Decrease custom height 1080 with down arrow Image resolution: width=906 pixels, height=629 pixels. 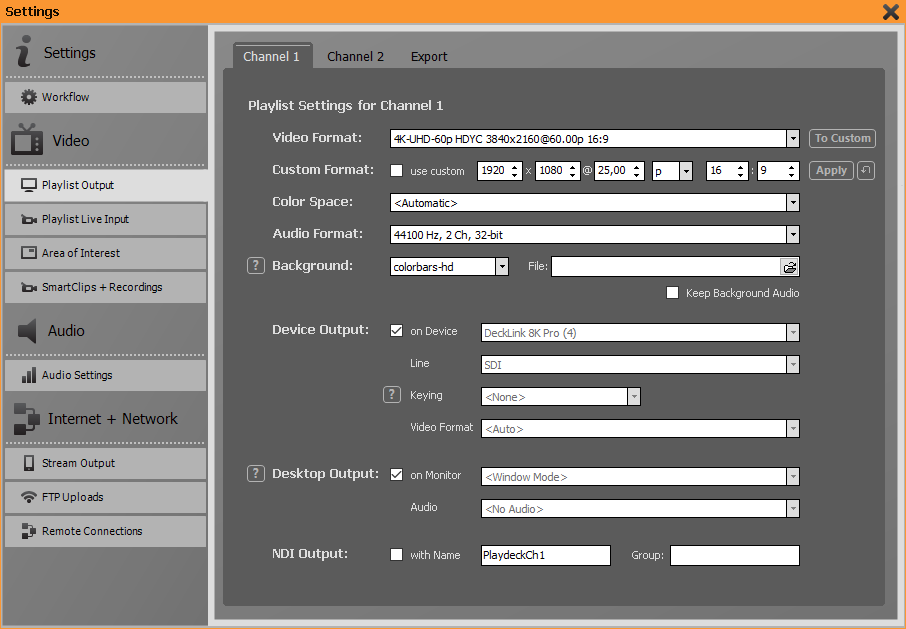tap(572, 175)
